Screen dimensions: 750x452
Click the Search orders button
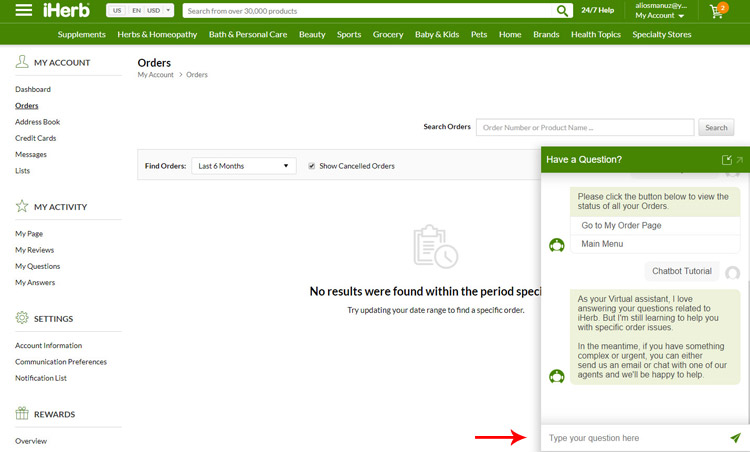[716, 127]
